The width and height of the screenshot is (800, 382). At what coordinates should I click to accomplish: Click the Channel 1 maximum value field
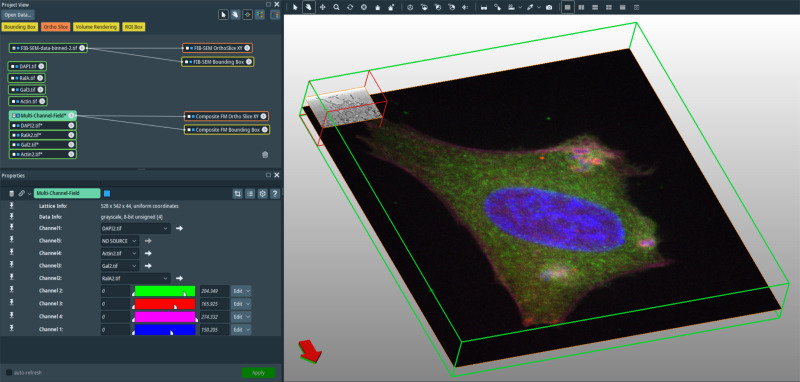coord(214,329)
